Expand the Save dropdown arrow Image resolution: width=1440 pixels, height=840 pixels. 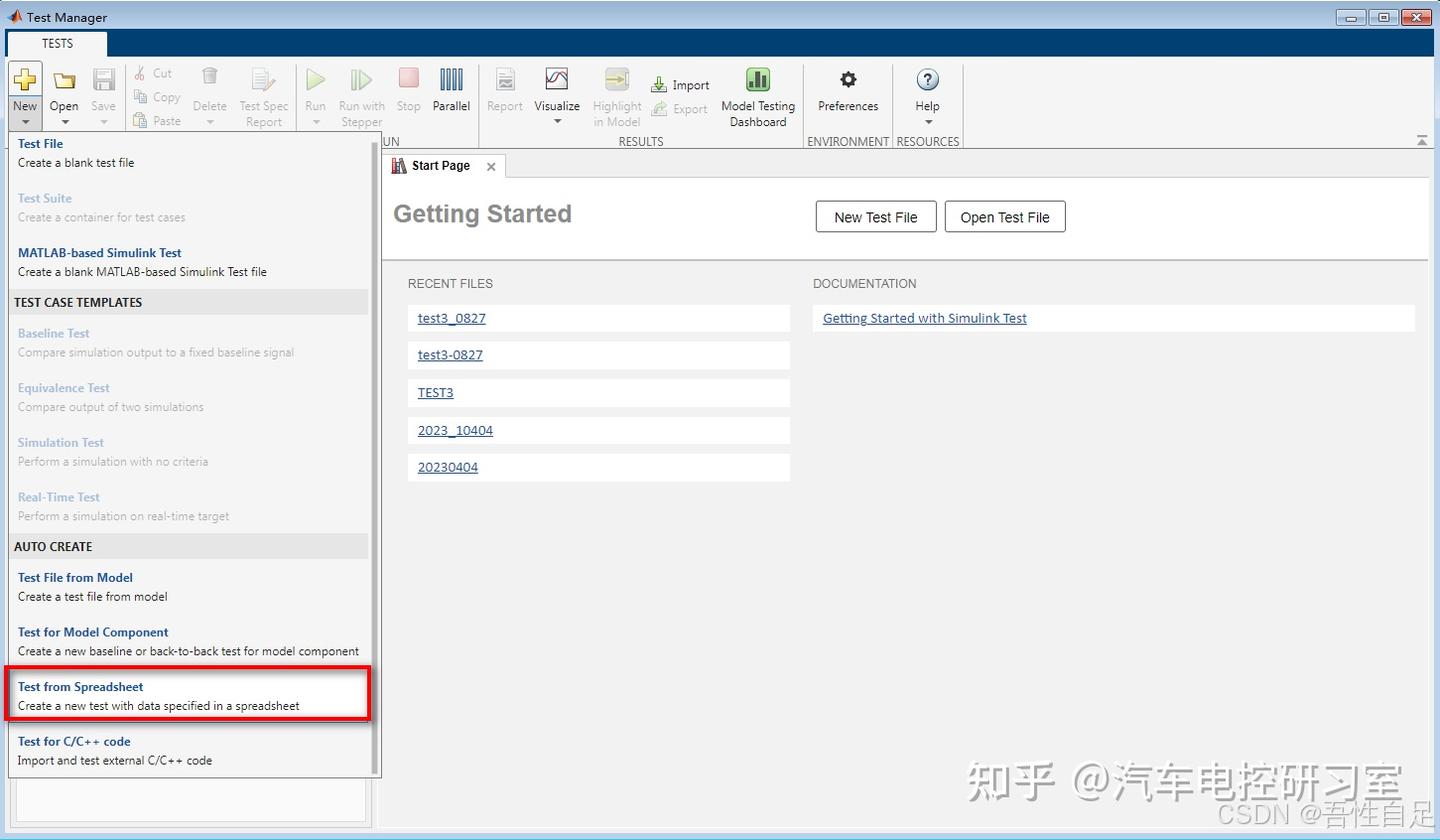coord(103,122)
